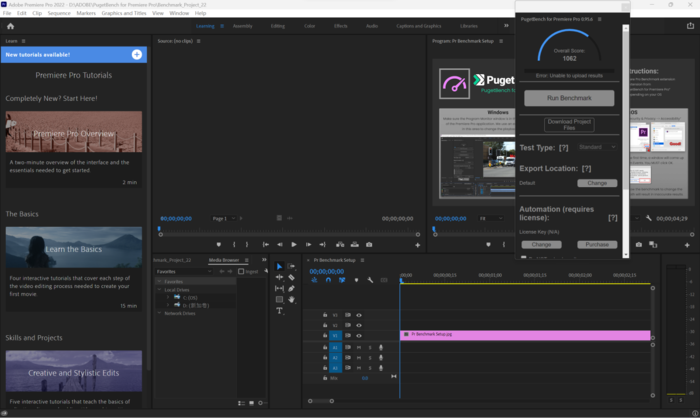Open Graphics and Titles menu
Image resolution: width=700 pixels, height=418 pixels.
pyautogui.click(x=124, y=13)
